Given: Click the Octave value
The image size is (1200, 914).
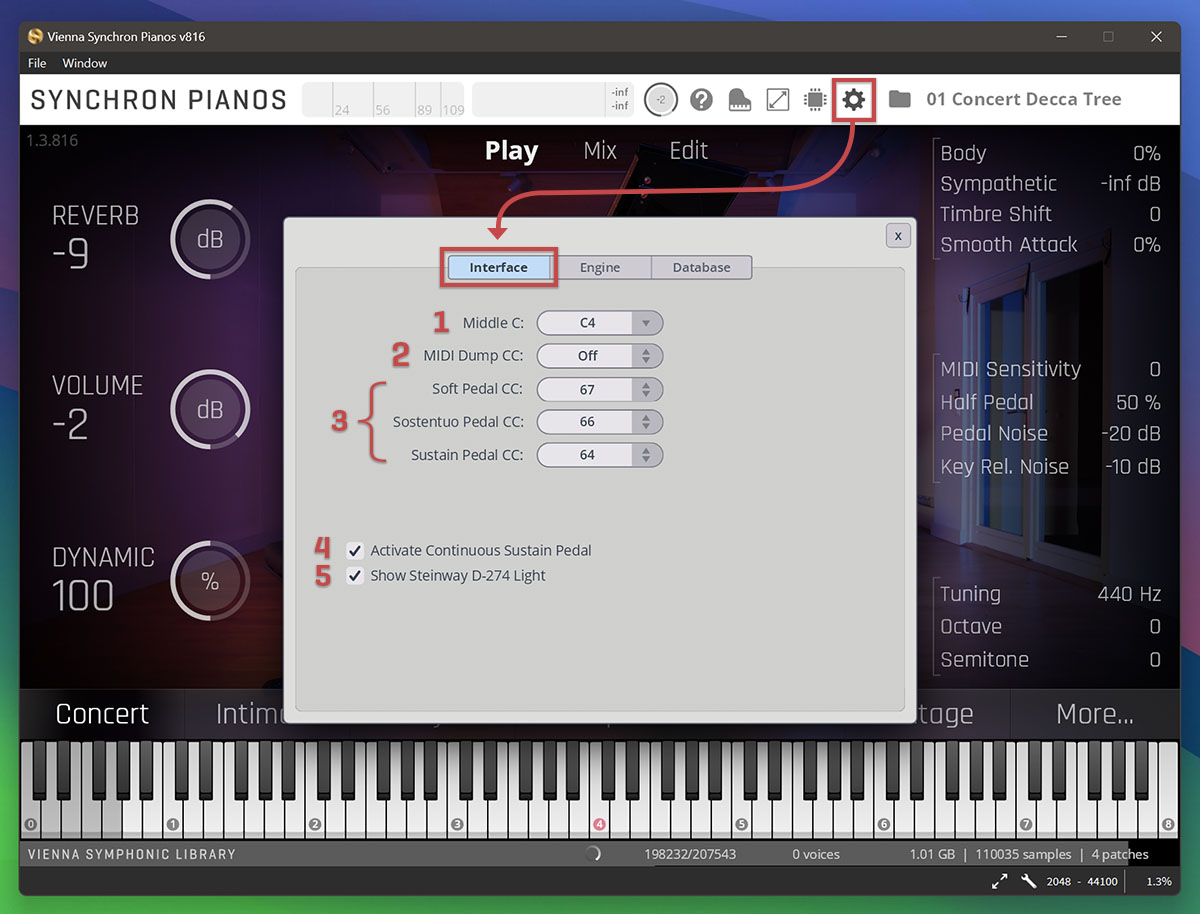Looking at the screenshot, I should tap(1155, 627).
